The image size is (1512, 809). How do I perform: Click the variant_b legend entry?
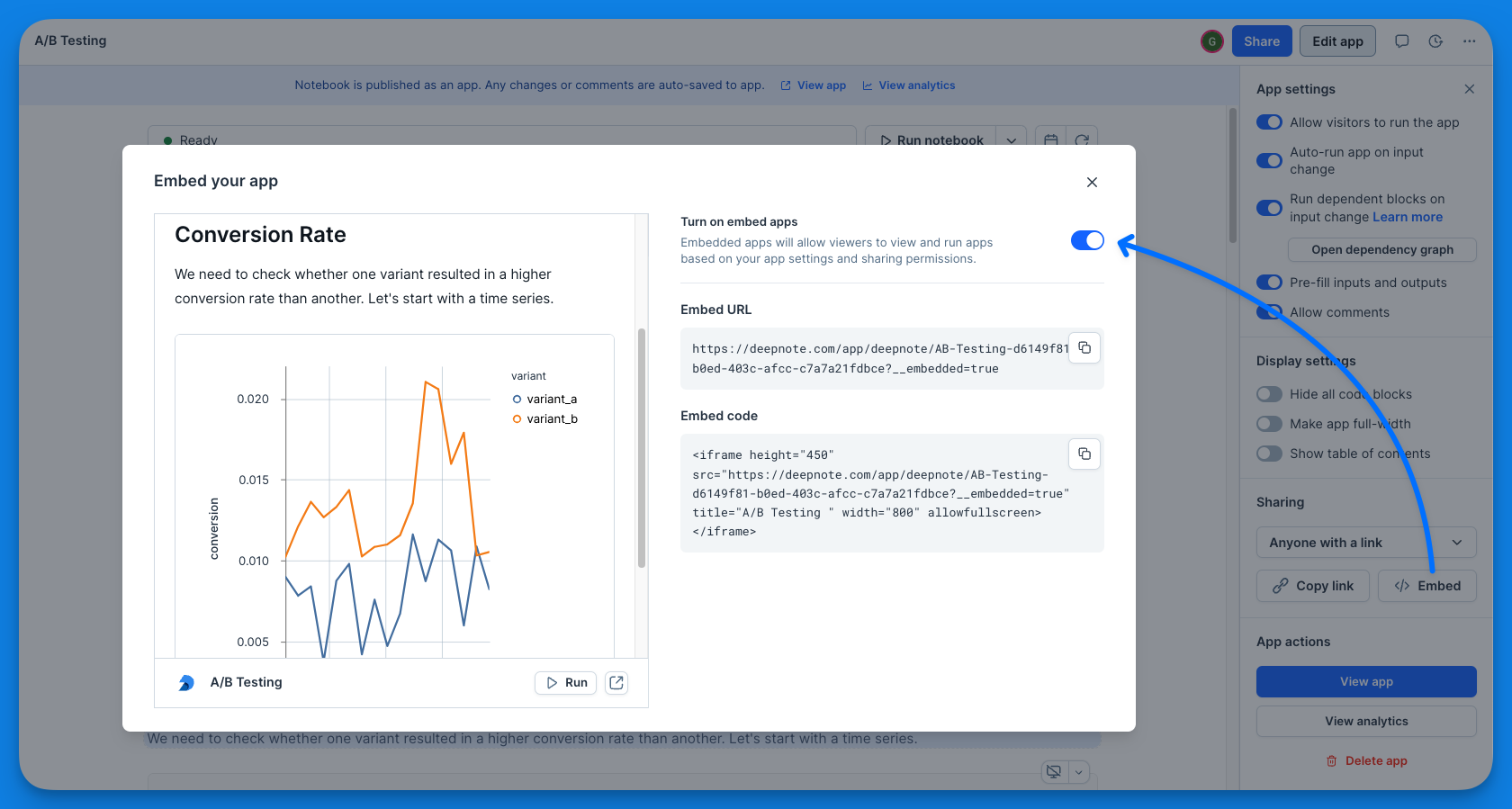(x=544, y=418)
